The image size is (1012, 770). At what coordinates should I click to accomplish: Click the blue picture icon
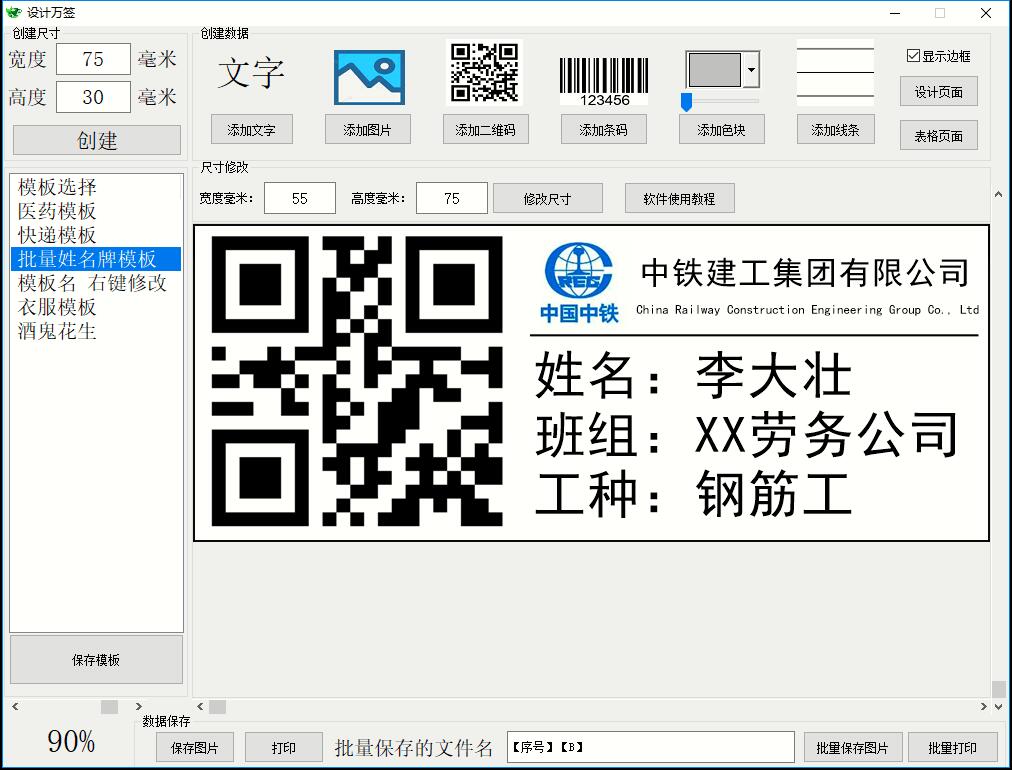(x=369, y=77)
